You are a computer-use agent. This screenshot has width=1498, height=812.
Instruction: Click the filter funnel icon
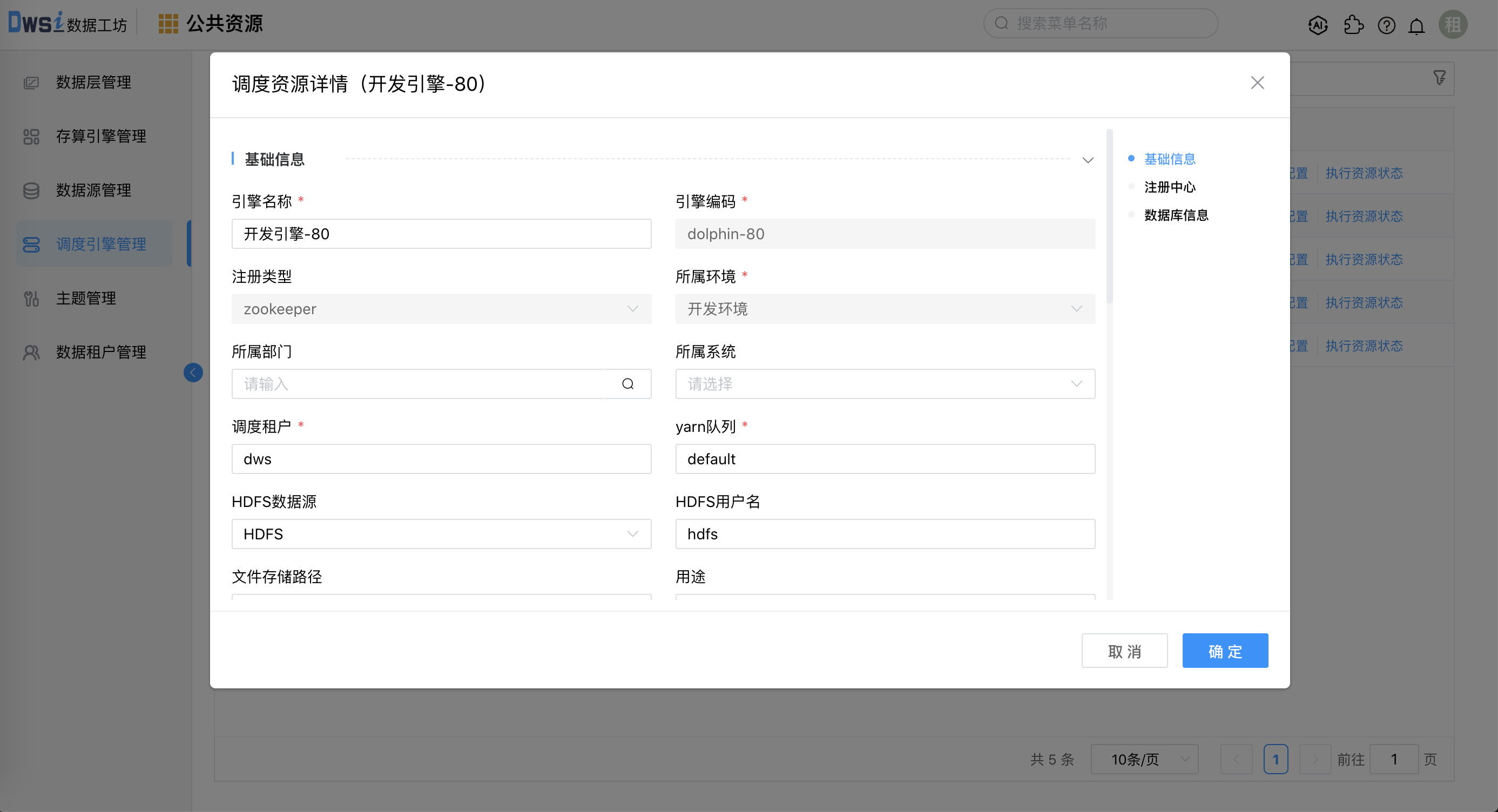pyautogui.click(x=1440, y=78)
